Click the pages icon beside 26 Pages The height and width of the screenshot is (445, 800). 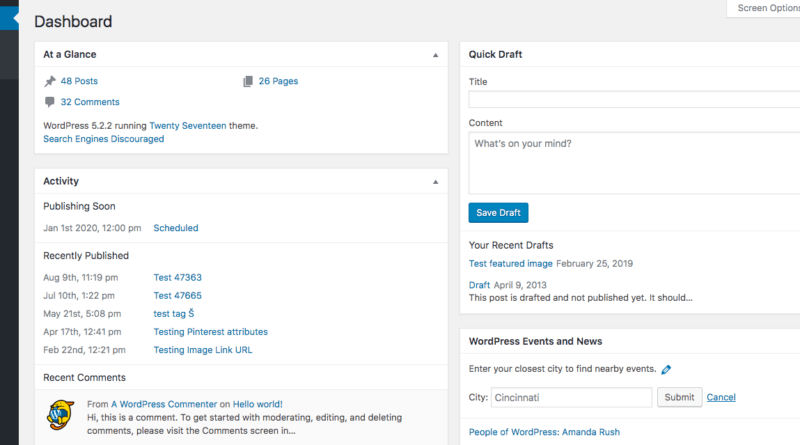coord(248,81)
